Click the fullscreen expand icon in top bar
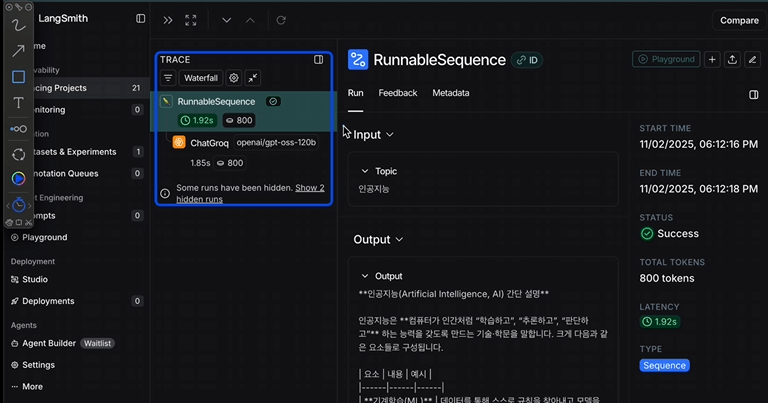The image size is (768, 403). (x=191, y=20)
